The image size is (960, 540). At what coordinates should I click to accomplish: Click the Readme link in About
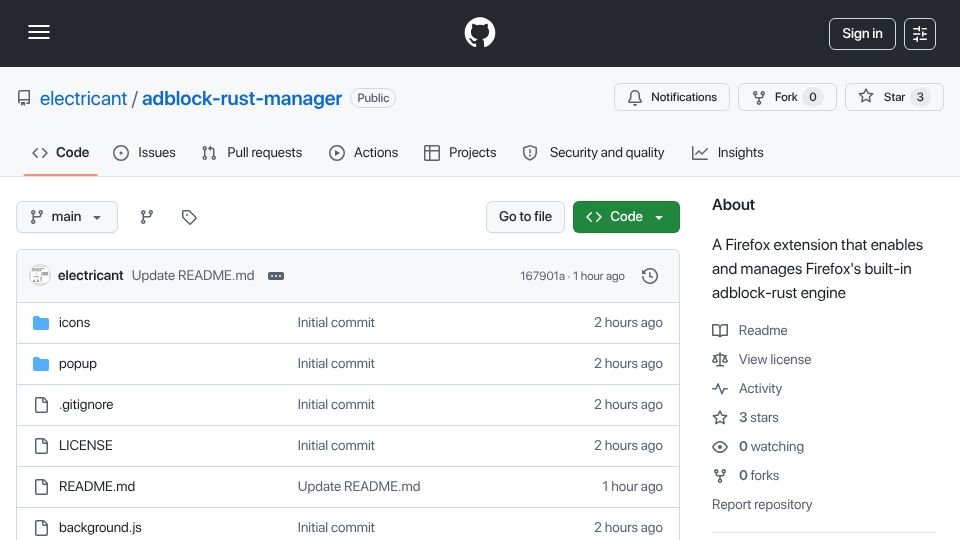tap(763, 331)
